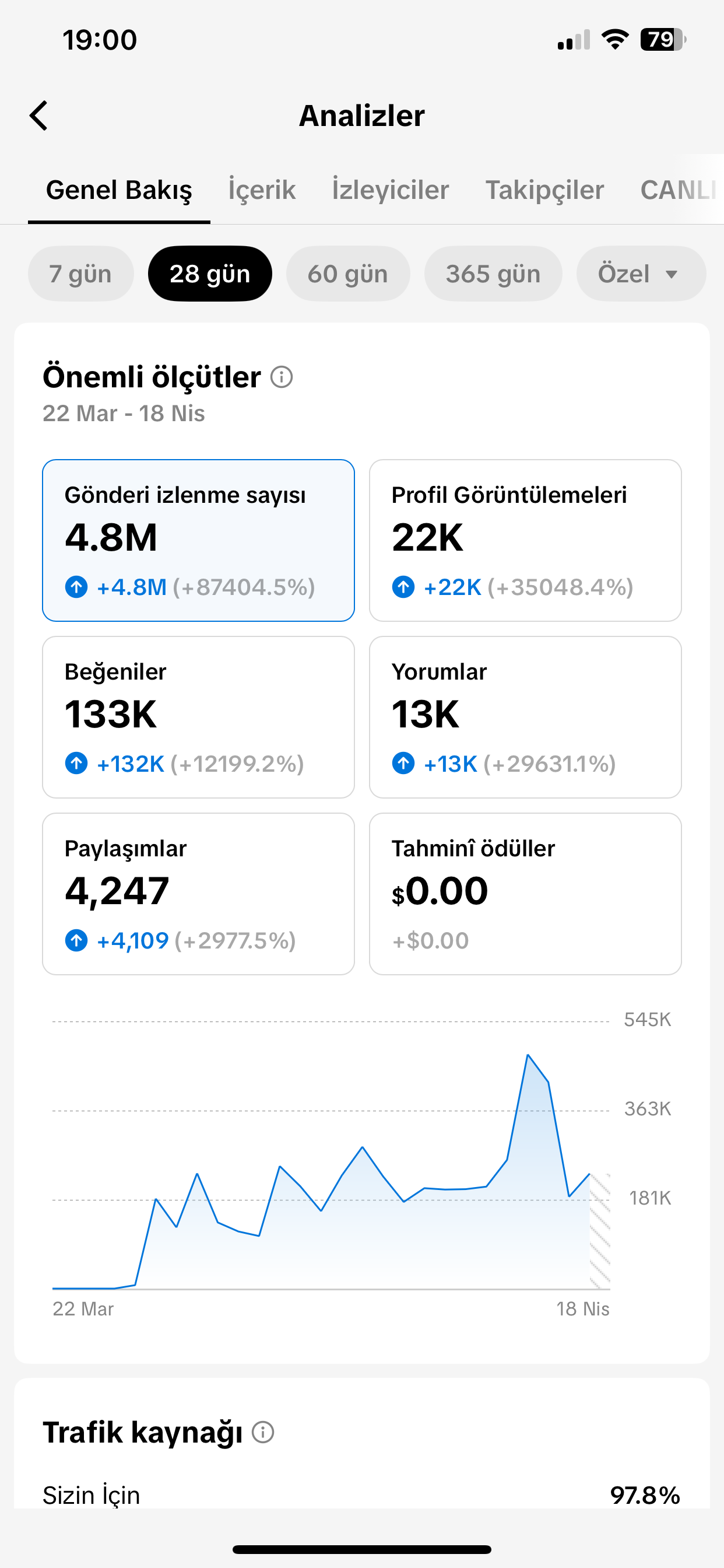Select the Yorumlar metric card
This screenshot has width=724, height=1568.
[x=525, y=717]
